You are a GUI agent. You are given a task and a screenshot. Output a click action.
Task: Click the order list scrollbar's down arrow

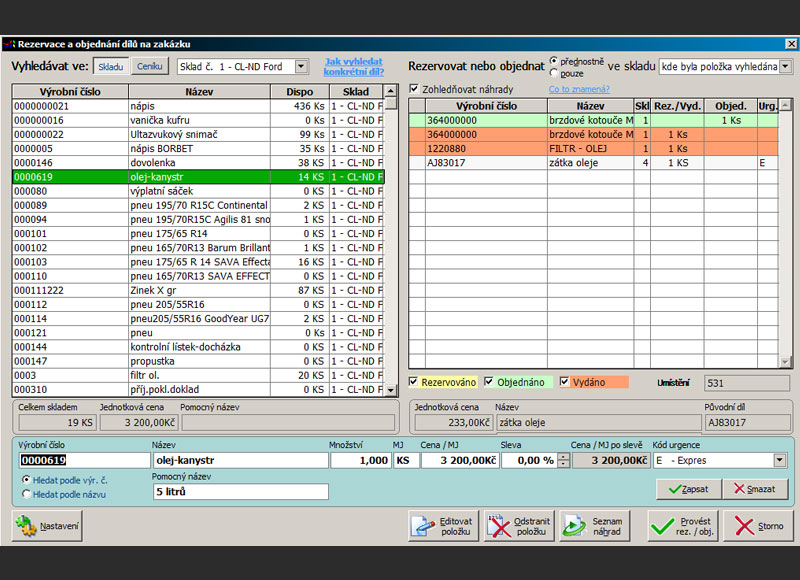785,362
